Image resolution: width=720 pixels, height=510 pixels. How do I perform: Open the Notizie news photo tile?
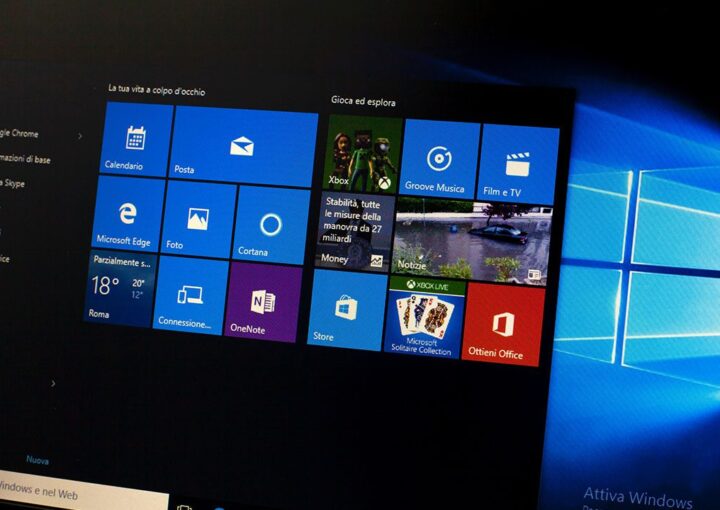pos(472,241)
